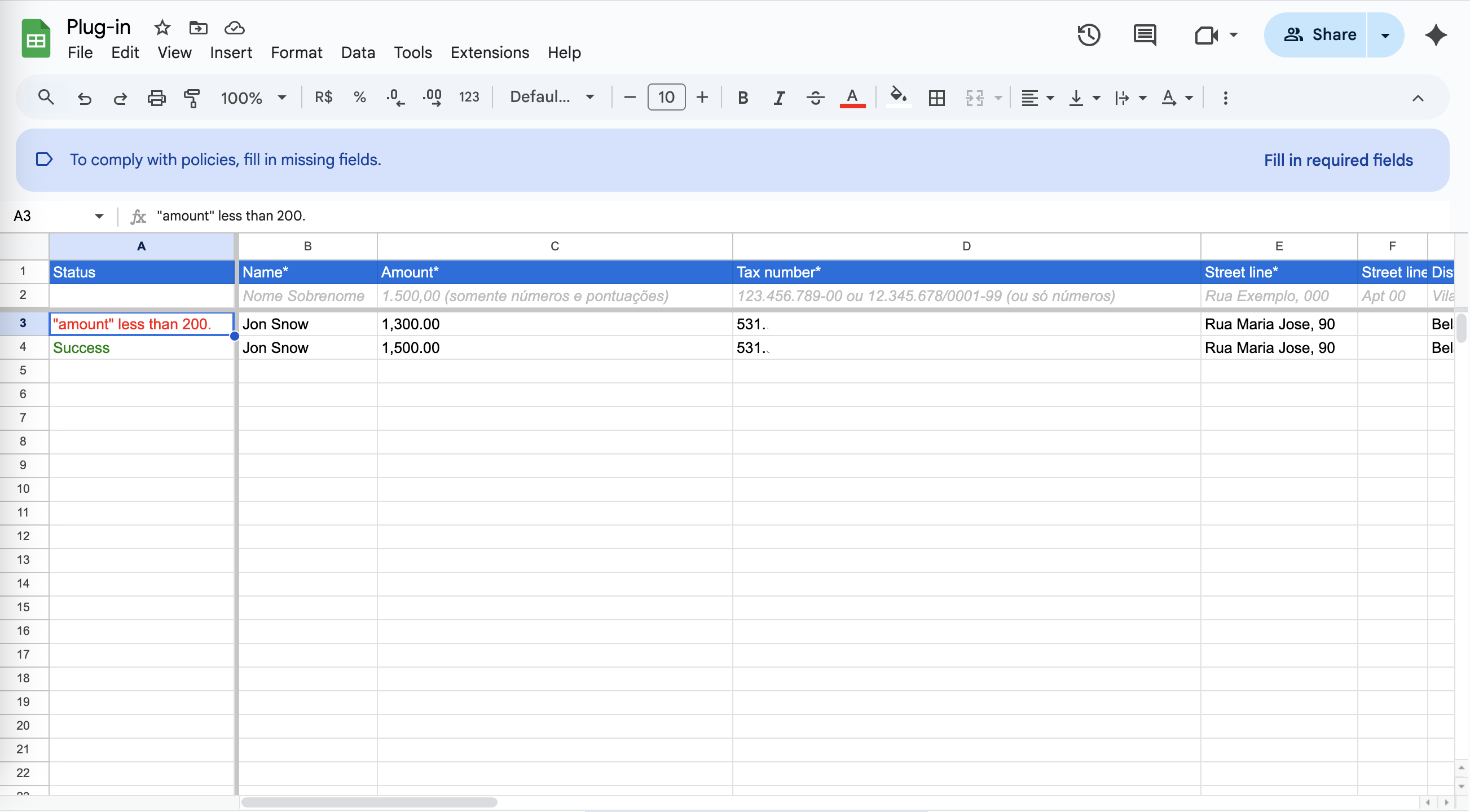The image size is (1470, 812).
Task: Toggle italic formatting
Action: [778, 98]
